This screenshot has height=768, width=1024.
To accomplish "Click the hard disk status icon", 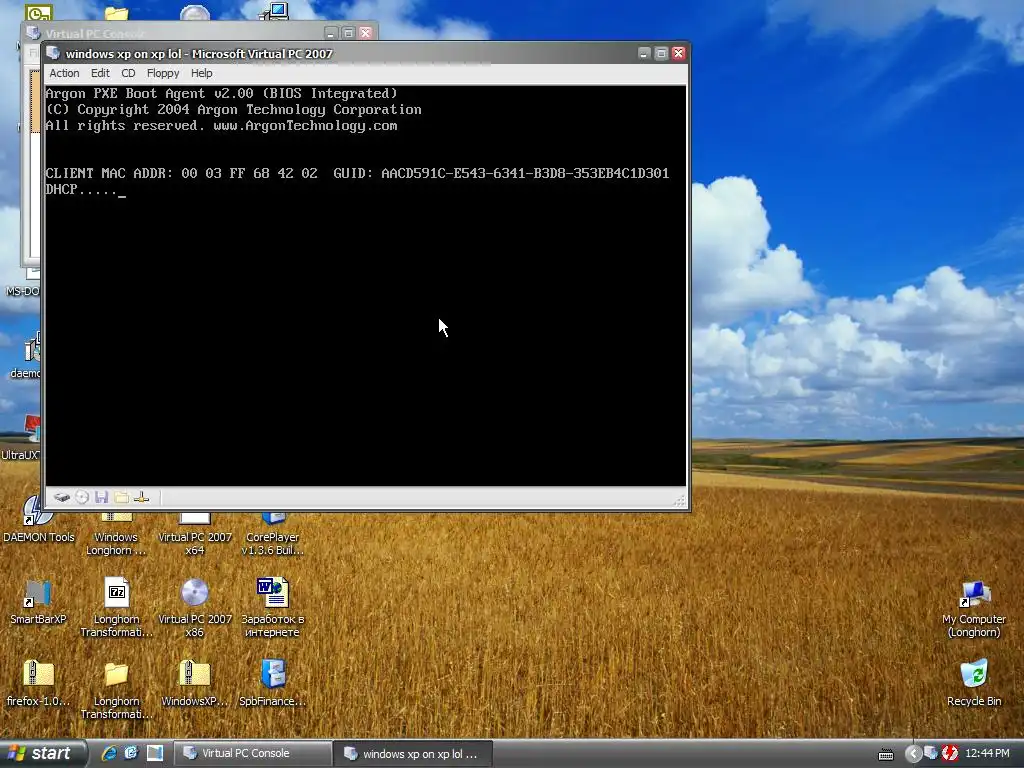I will pyautogui.click(x=61, y=498).
